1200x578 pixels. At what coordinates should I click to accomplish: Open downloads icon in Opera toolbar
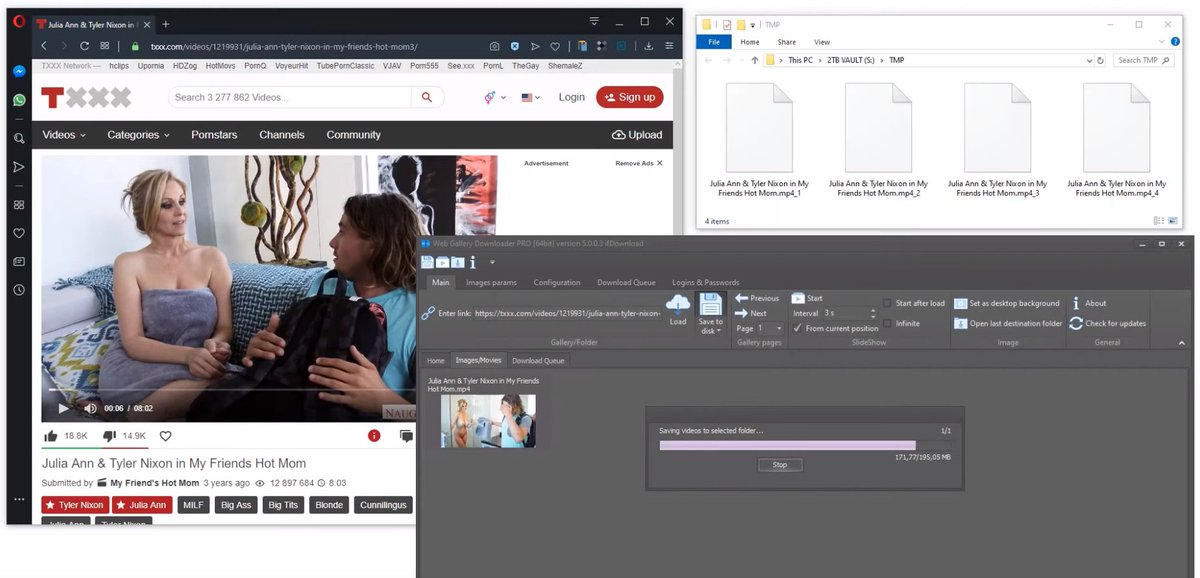coord(649,46)
